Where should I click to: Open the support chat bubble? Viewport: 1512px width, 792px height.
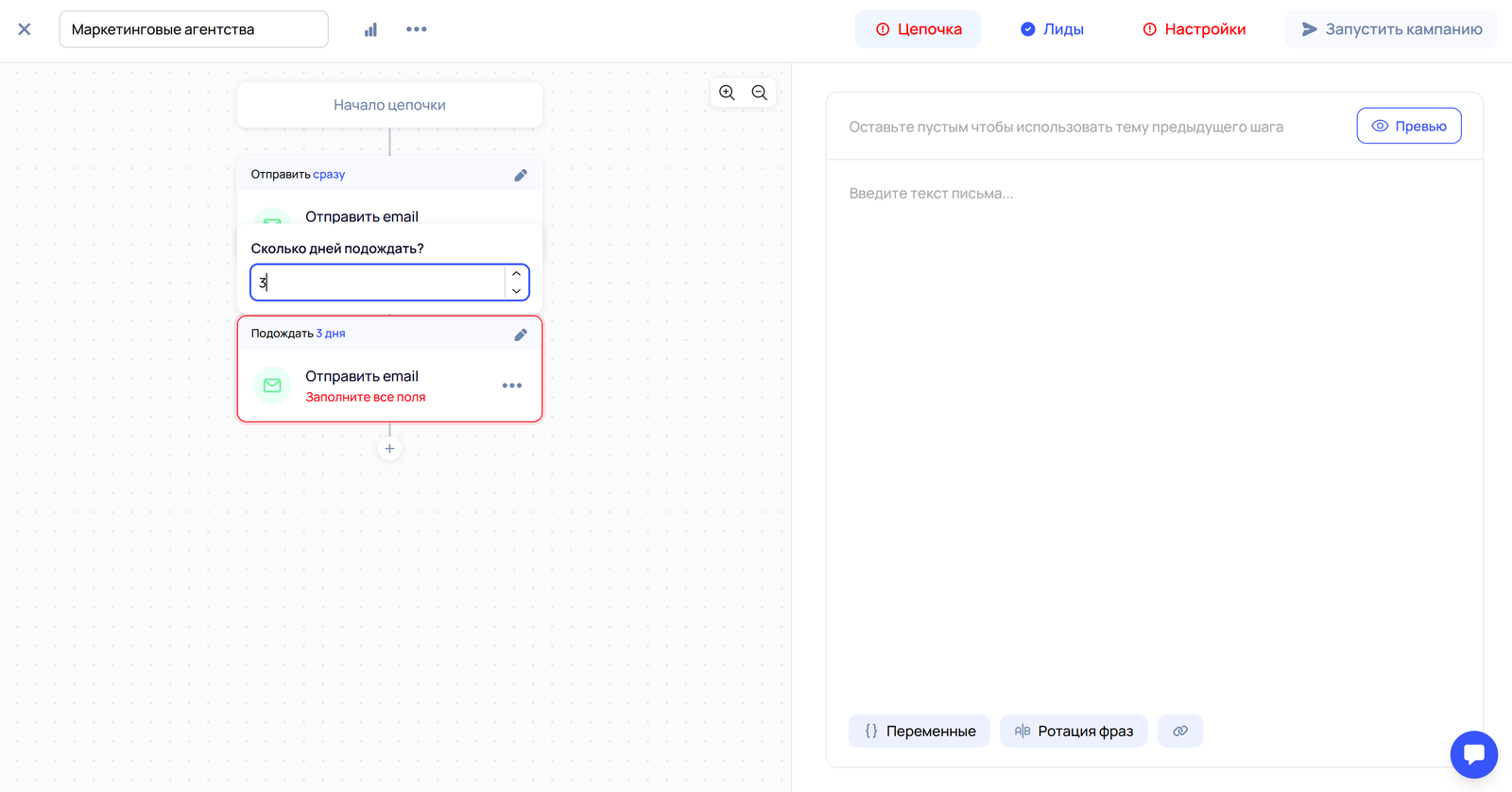(1473, 754)
